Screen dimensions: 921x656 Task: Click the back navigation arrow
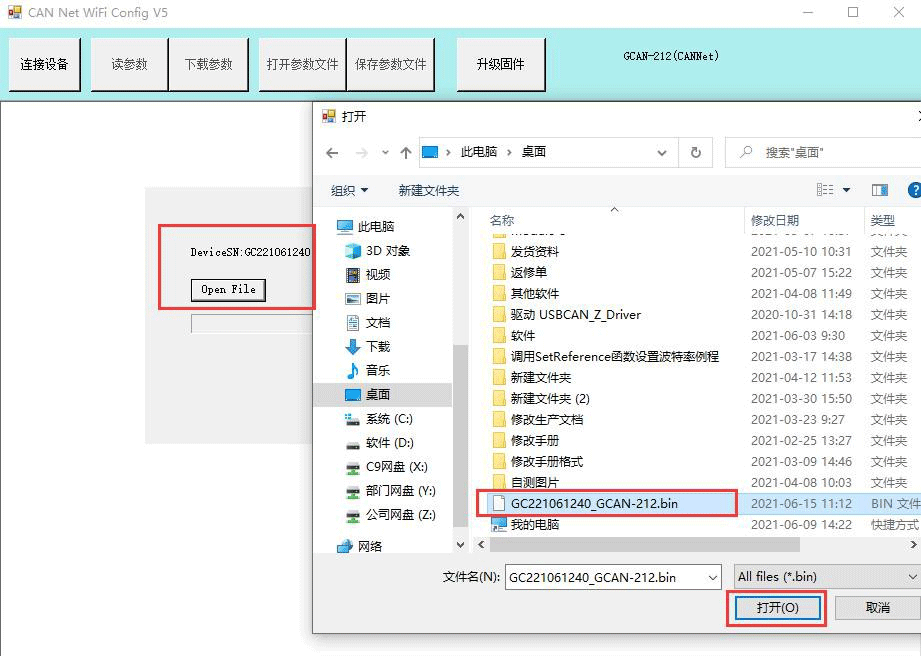click(x=333, y=153)
